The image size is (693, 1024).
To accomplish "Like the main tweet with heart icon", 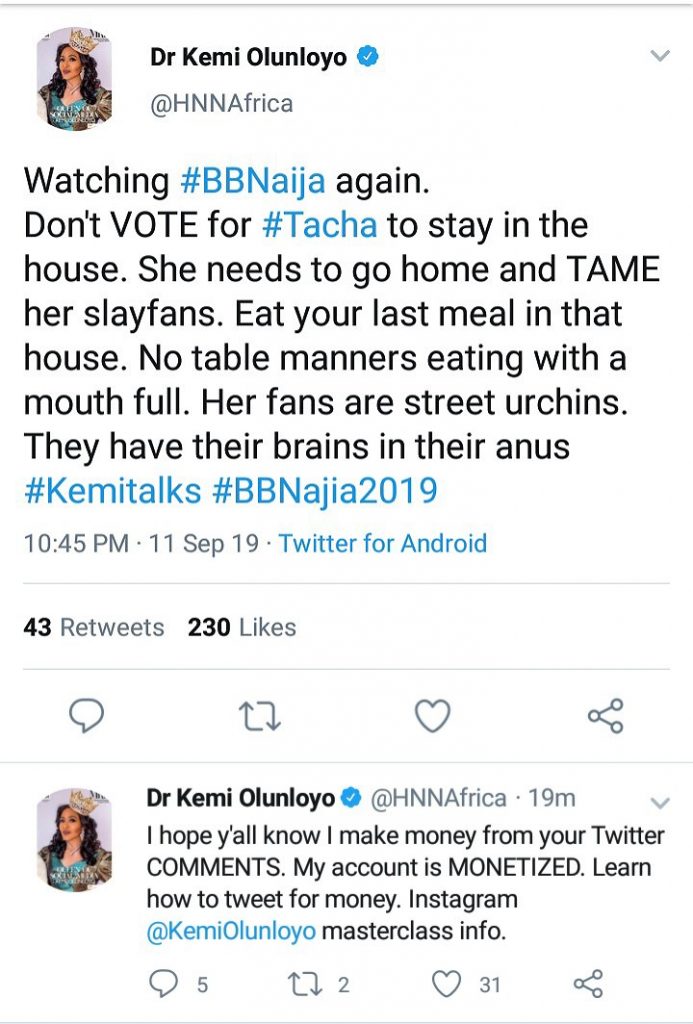I will [x=433, y=716].
